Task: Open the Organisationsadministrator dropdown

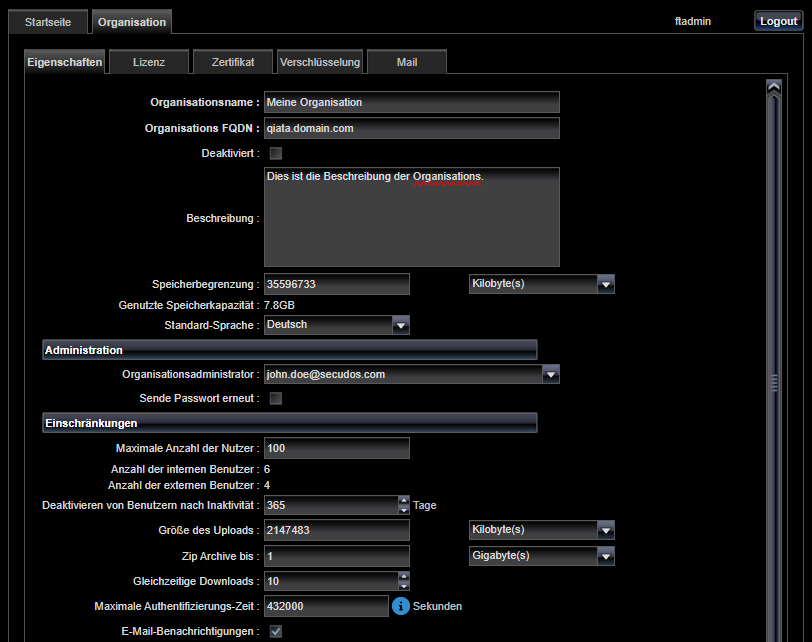Action: 549,375
